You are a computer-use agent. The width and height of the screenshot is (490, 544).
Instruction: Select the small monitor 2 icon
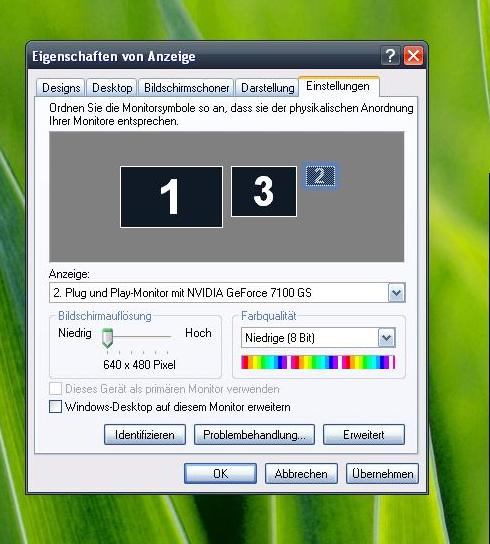pos(320,176)
